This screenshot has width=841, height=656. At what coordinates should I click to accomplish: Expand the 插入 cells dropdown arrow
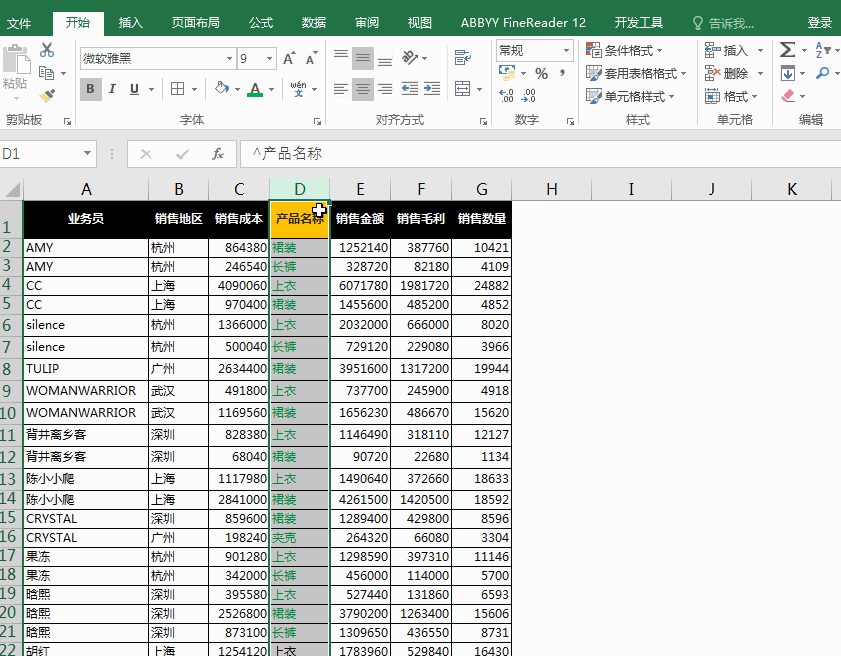760,50
